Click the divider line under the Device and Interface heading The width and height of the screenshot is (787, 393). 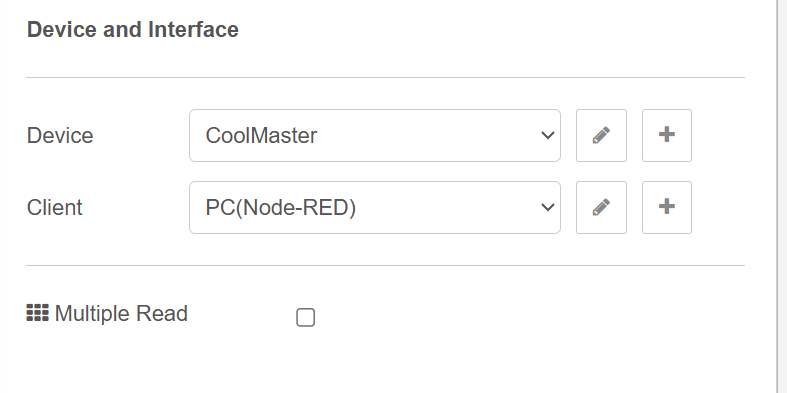click(385, 77)
